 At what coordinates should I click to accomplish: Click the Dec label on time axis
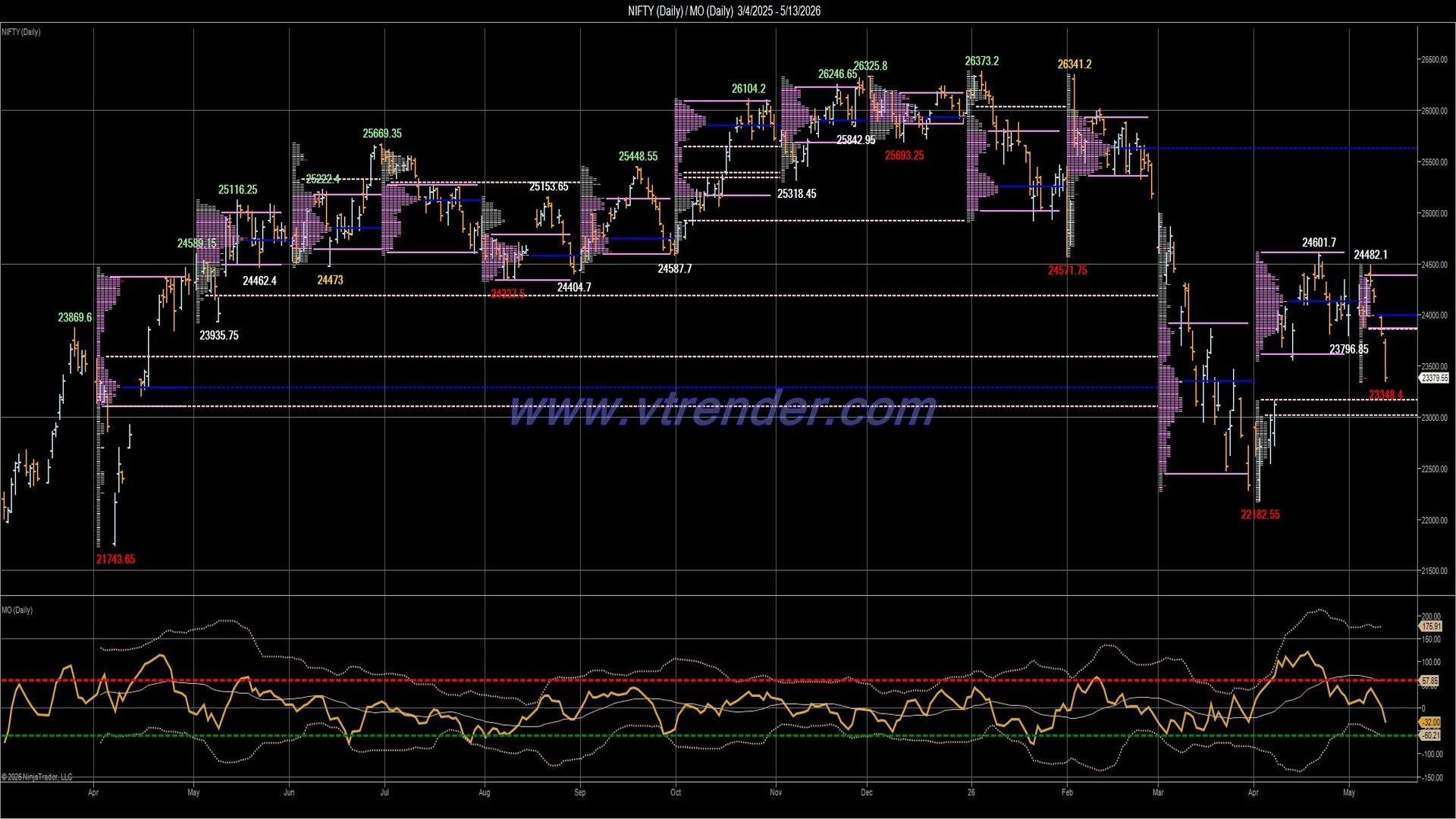pos(867,792)
